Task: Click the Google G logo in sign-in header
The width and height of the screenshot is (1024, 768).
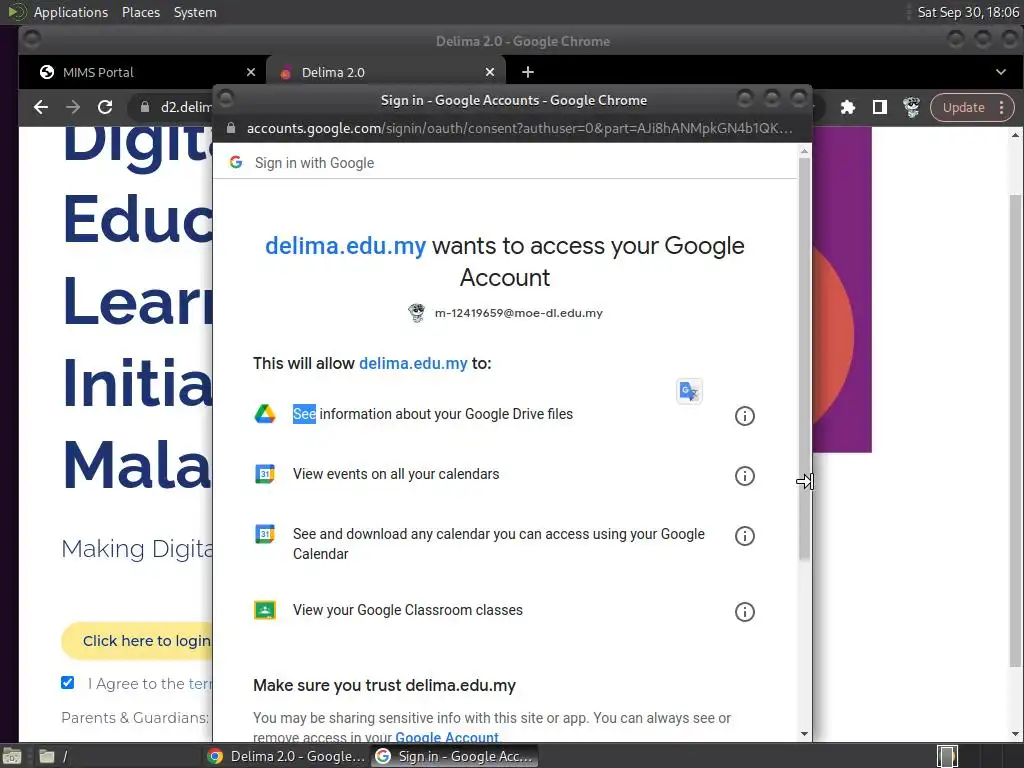Action: [x=236, y=163]
